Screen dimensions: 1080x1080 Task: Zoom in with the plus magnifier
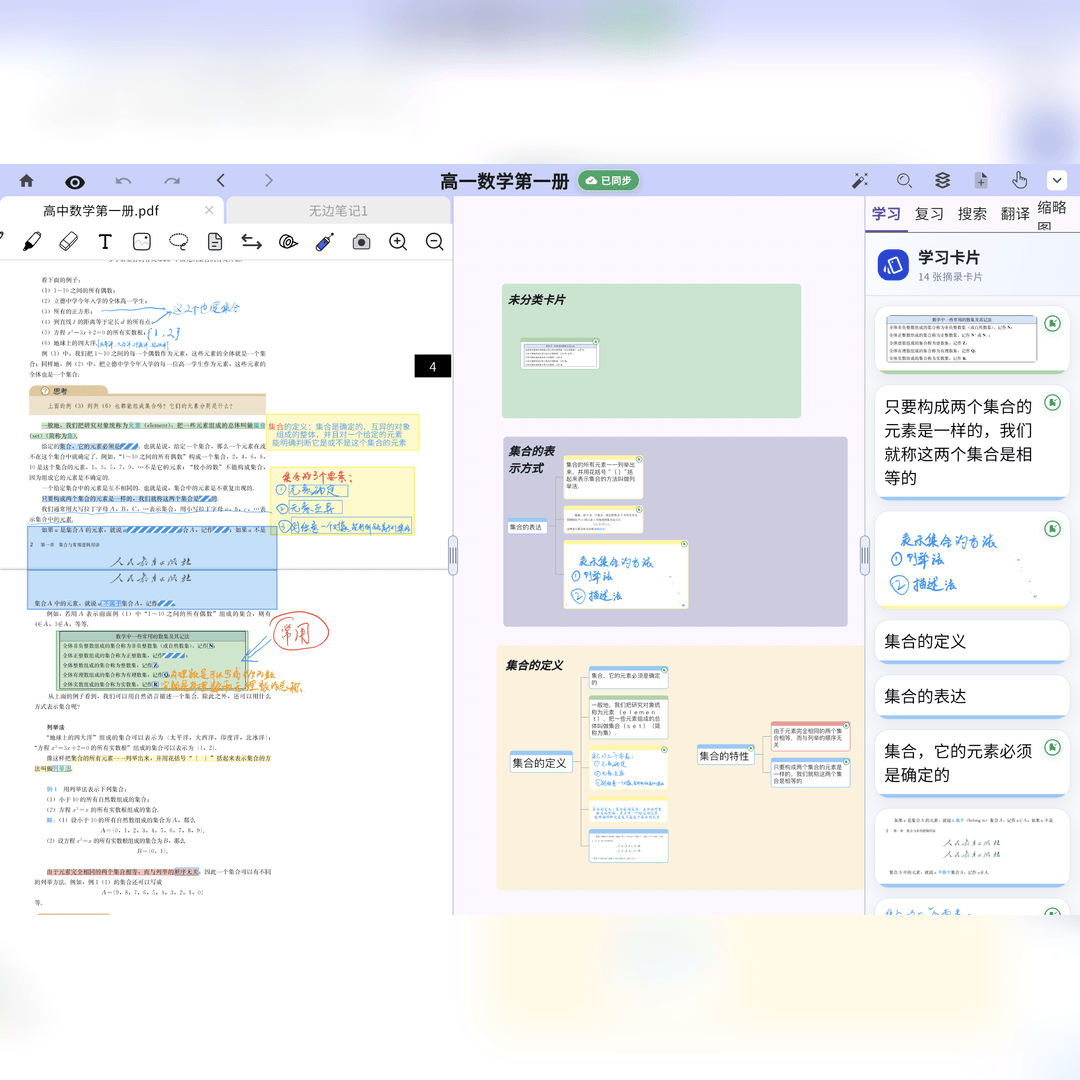point(398,242)
